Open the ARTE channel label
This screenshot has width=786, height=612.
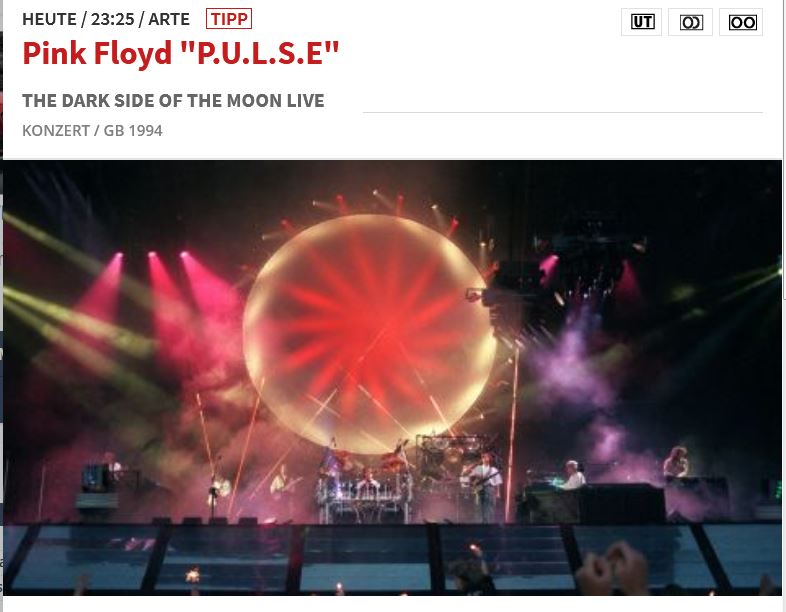click(x=169, y=19)
